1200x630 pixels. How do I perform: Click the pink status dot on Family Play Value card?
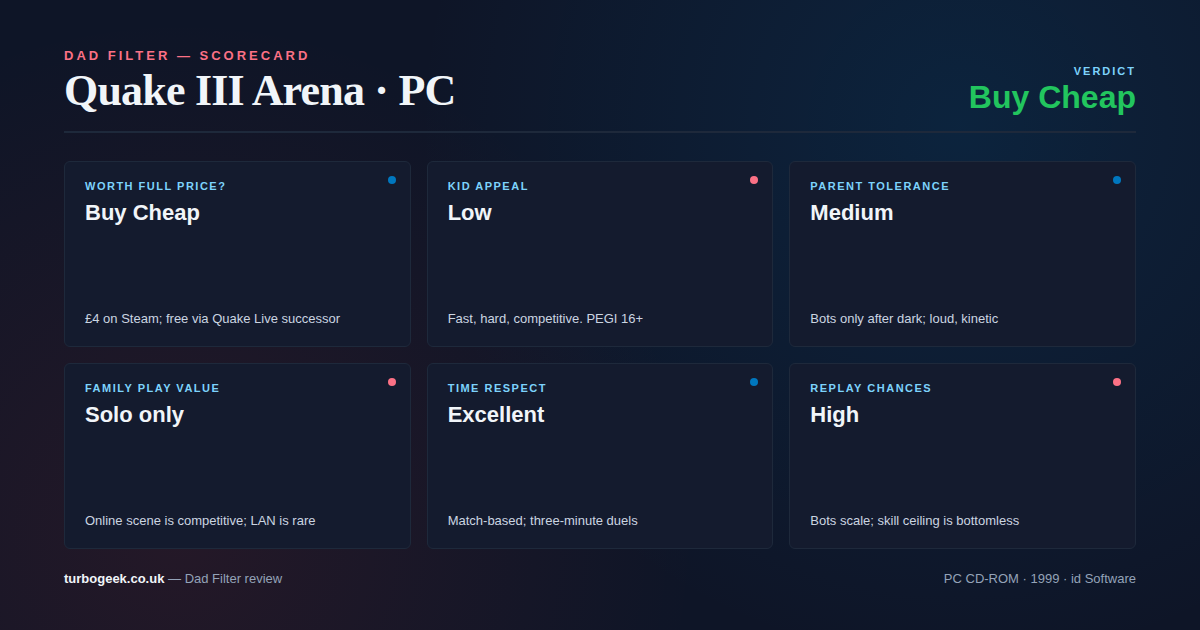tap(392, 382)
